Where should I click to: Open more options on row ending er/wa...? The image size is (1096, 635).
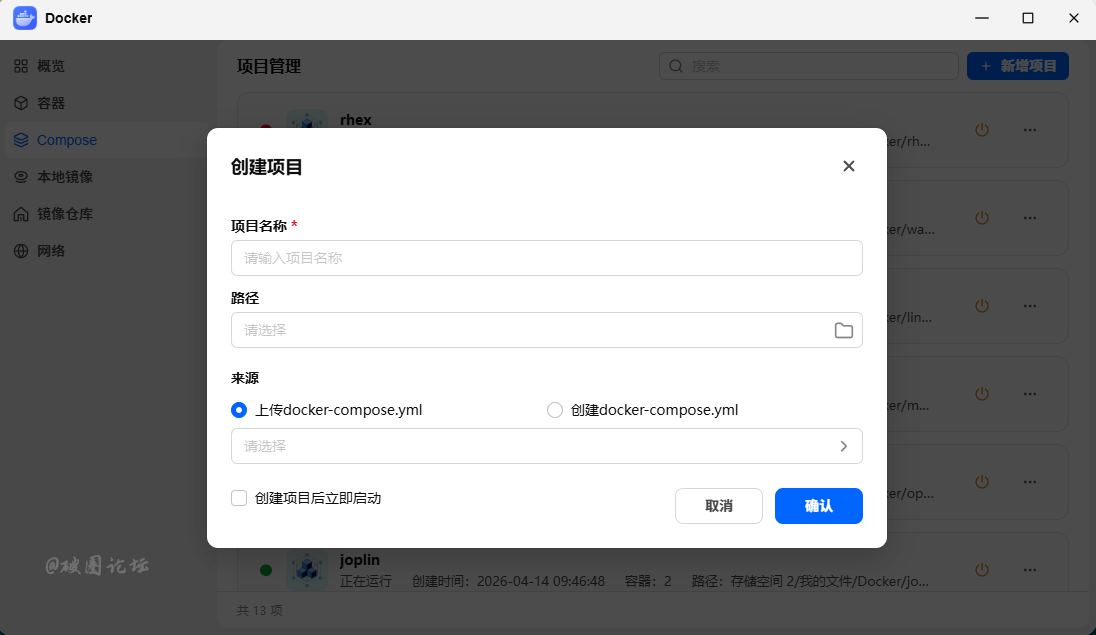point(1030,218)
